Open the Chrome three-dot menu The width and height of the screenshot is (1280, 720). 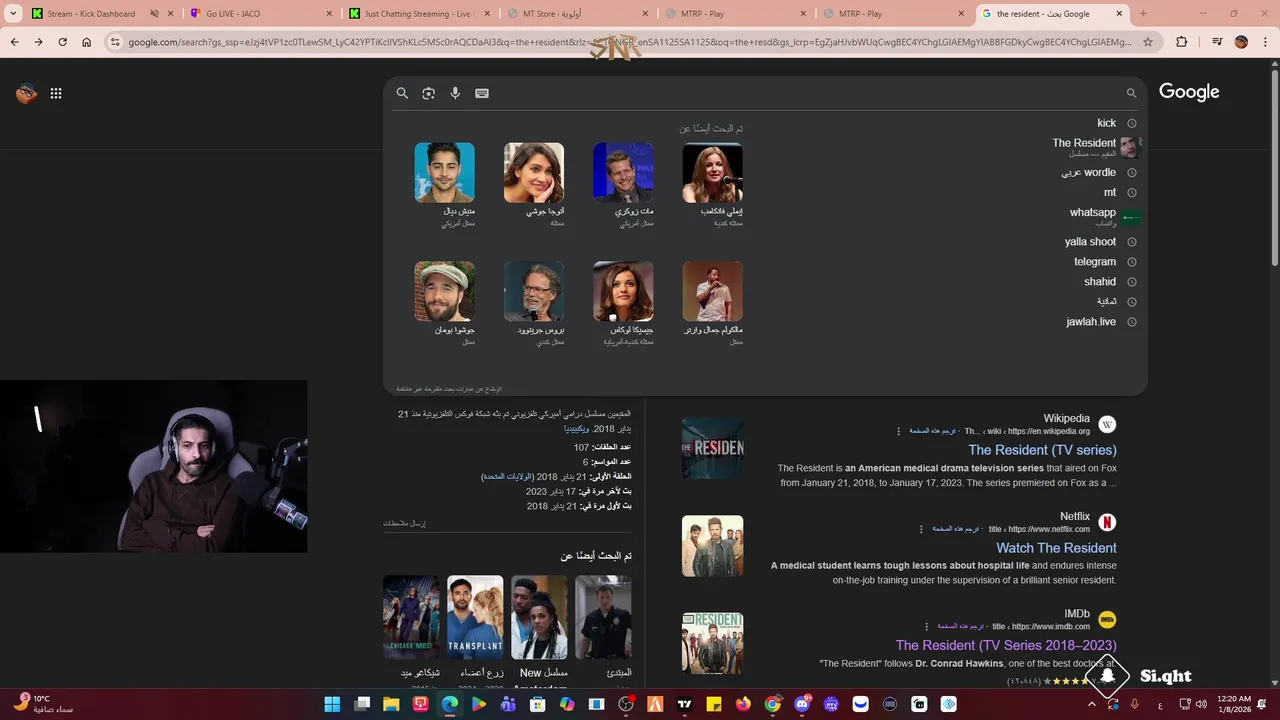tap(1265, 42)
